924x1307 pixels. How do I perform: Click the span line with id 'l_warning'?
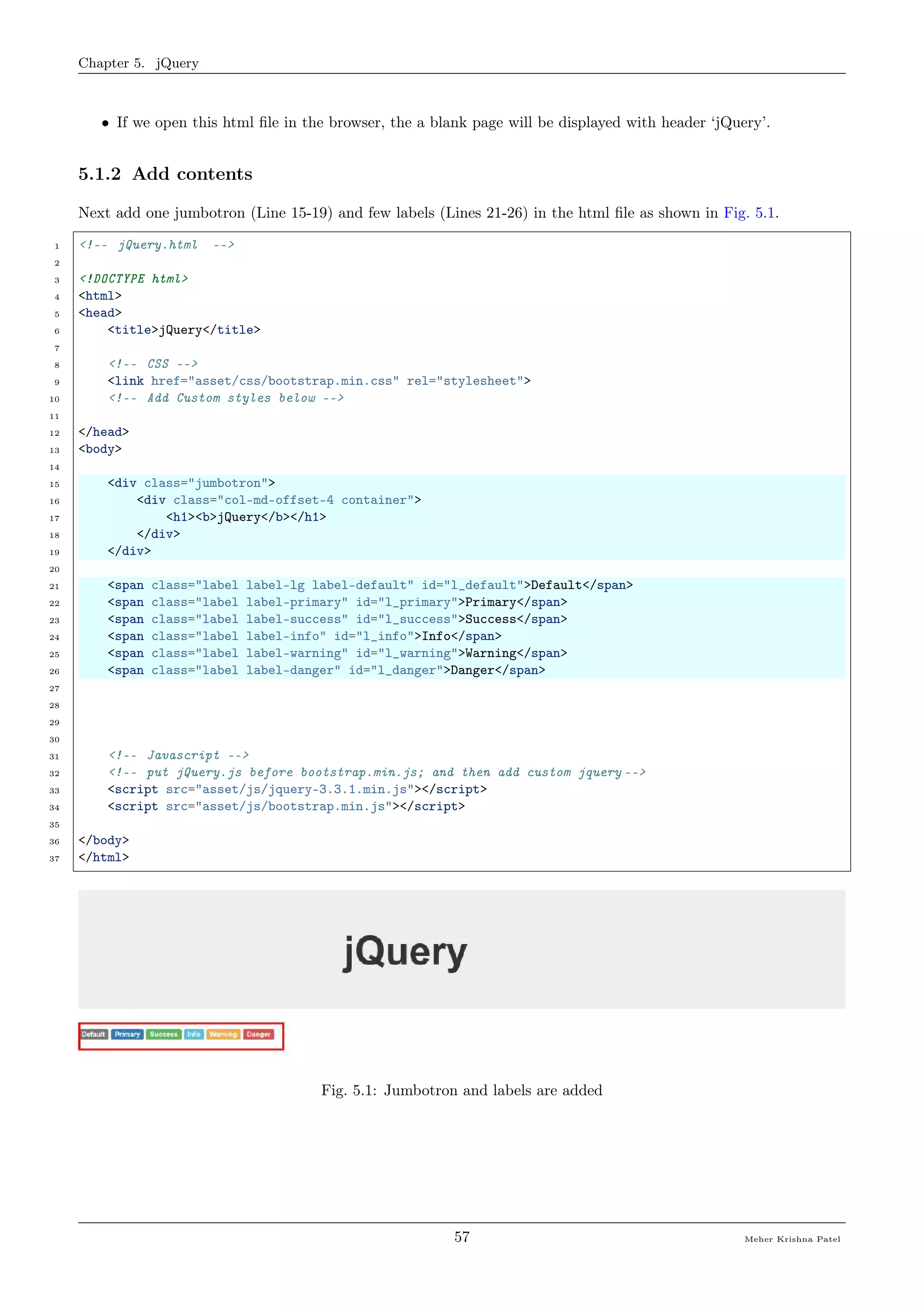337,653
